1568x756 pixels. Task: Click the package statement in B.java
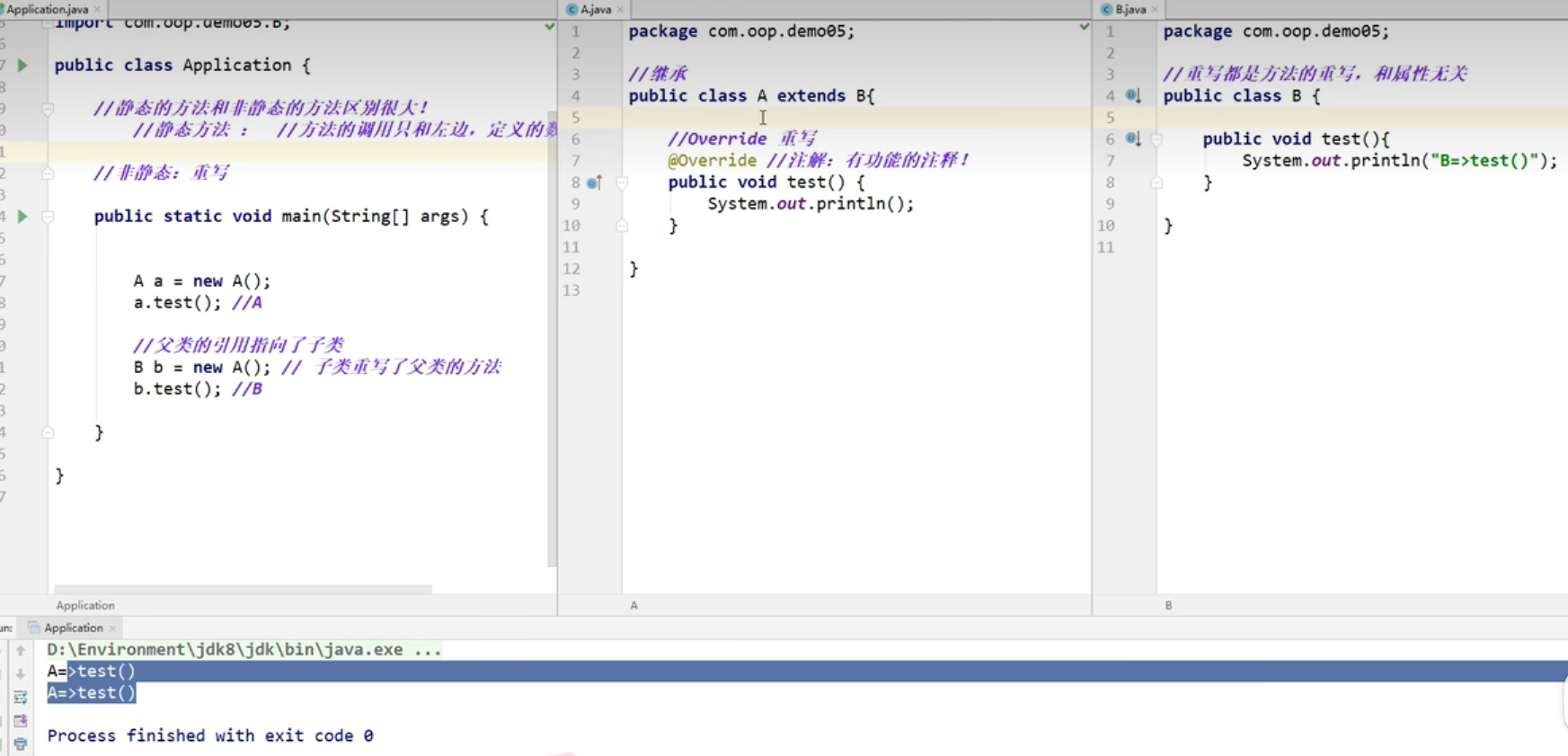(x=1276, y=31)
